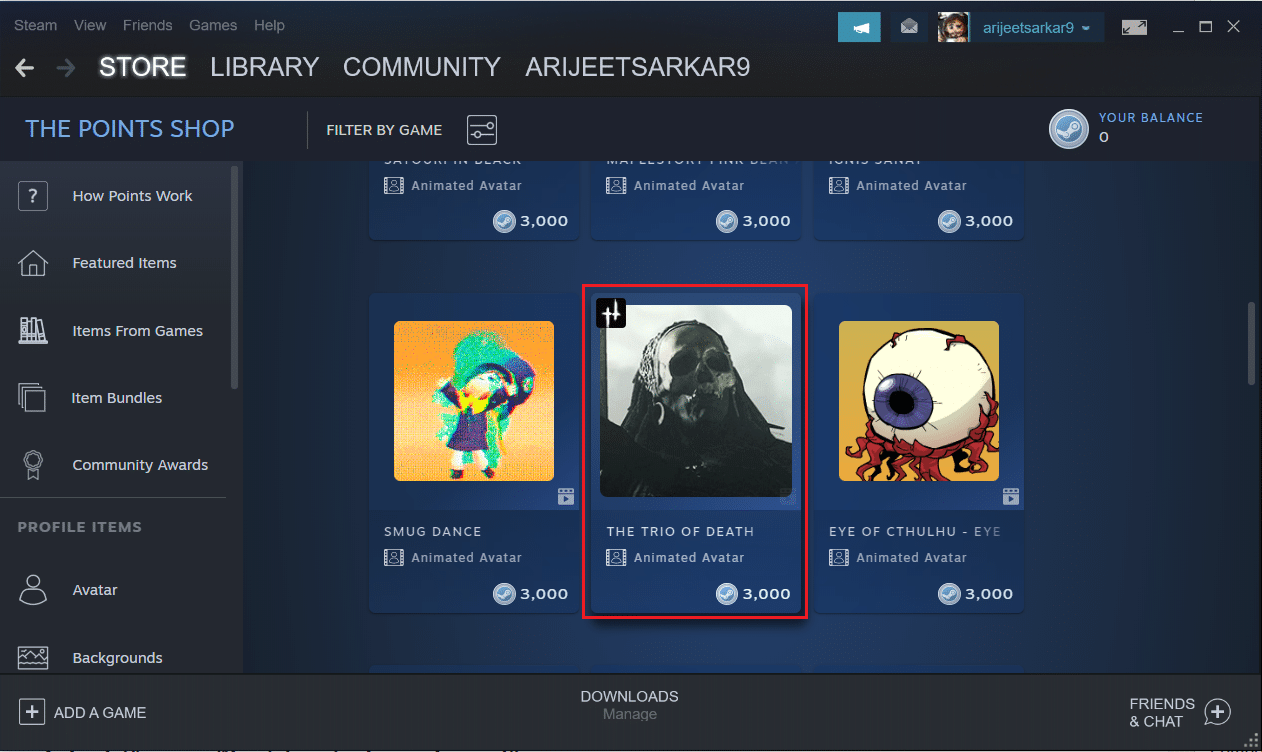Go to the COMMUNITY tab

(x=422, y=67)
